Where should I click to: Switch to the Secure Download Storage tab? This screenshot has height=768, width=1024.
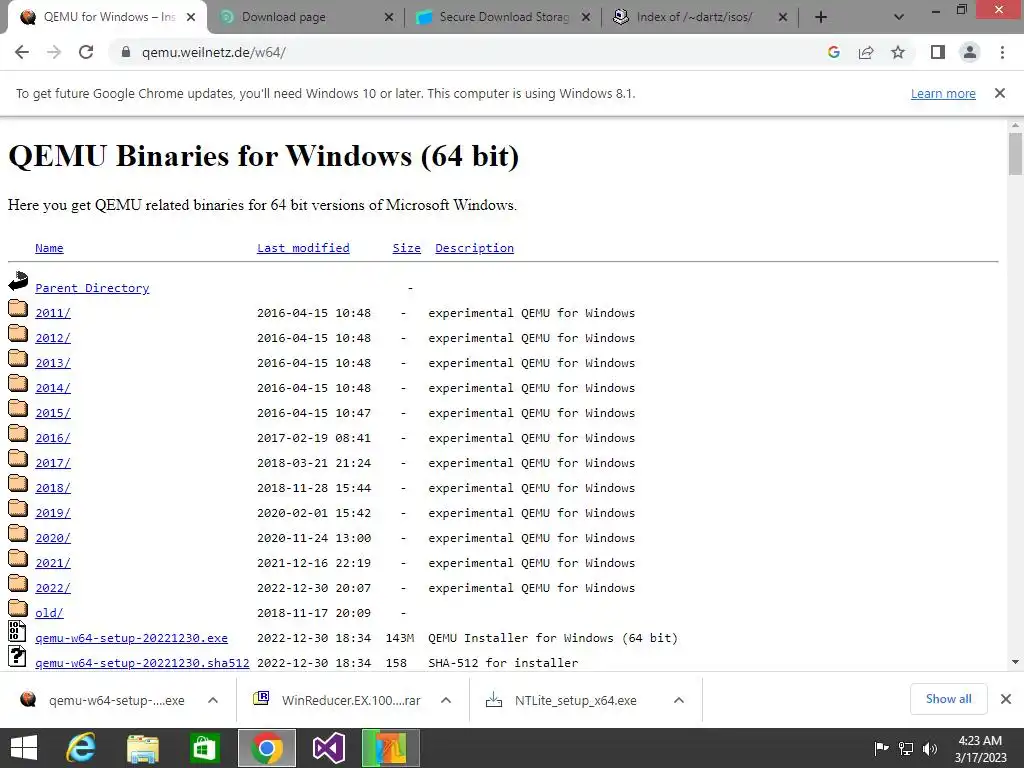[504, 17]
